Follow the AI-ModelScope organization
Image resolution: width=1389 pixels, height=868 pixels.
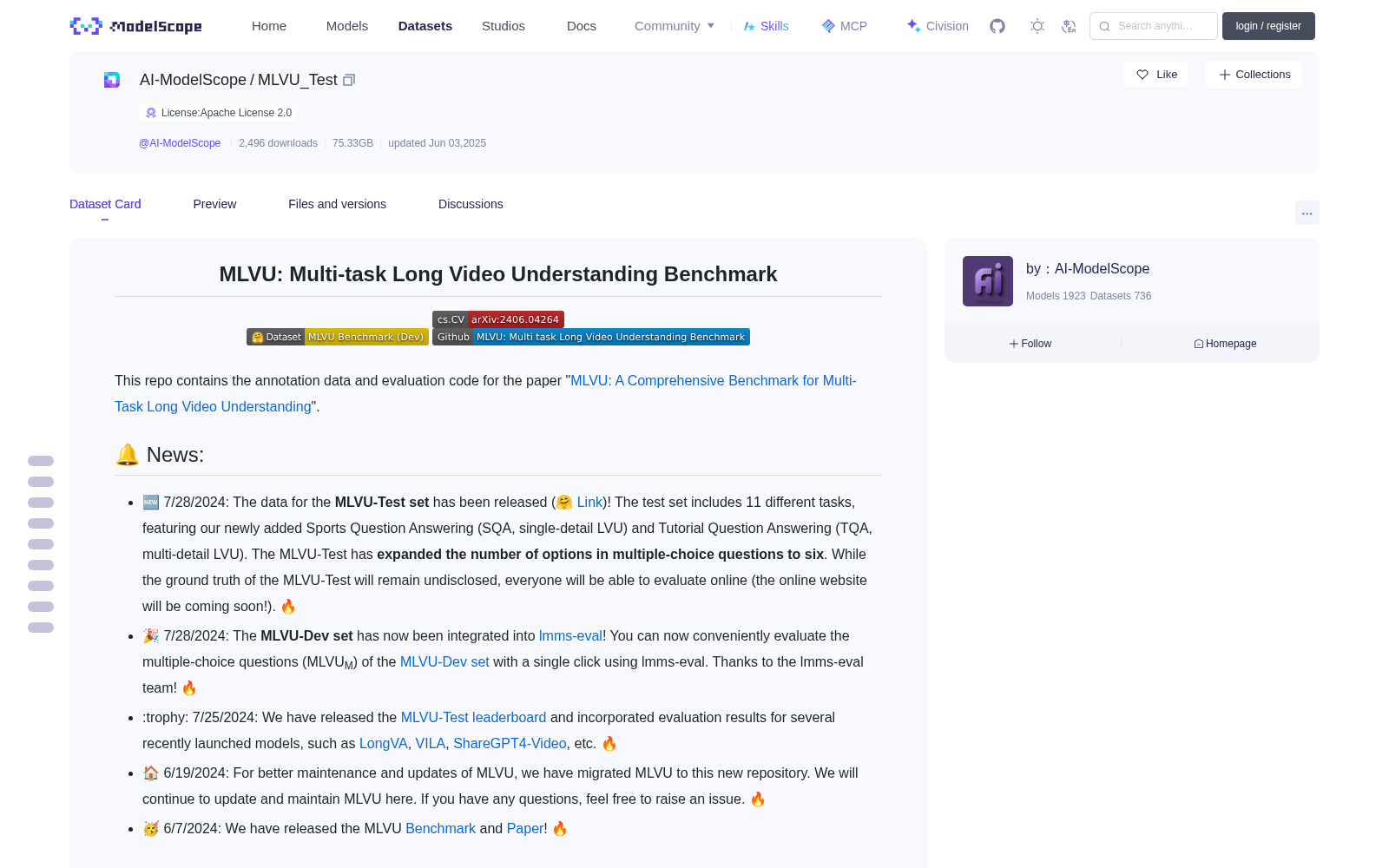[1030, 344]
